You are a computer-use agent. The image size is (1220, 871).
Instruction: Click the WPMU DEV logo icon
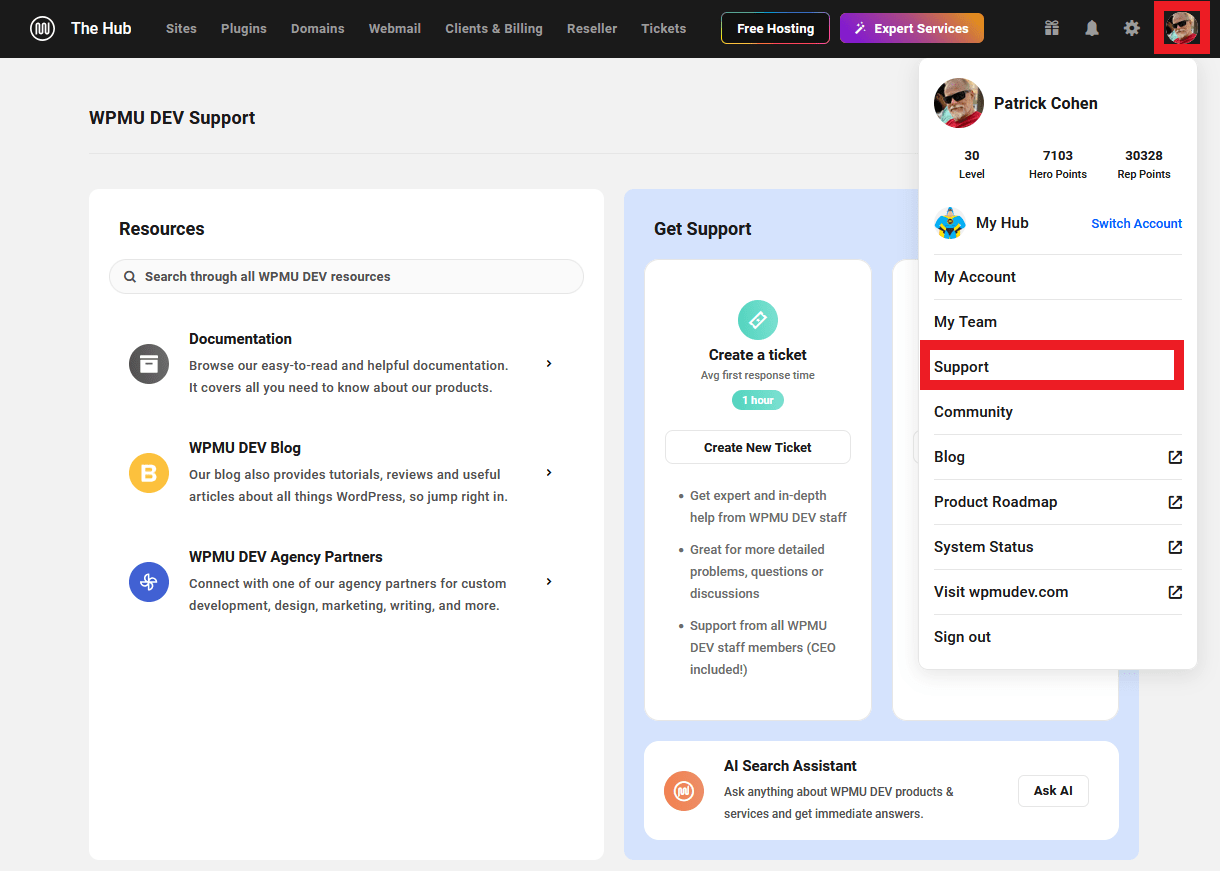tap(42, 29)
